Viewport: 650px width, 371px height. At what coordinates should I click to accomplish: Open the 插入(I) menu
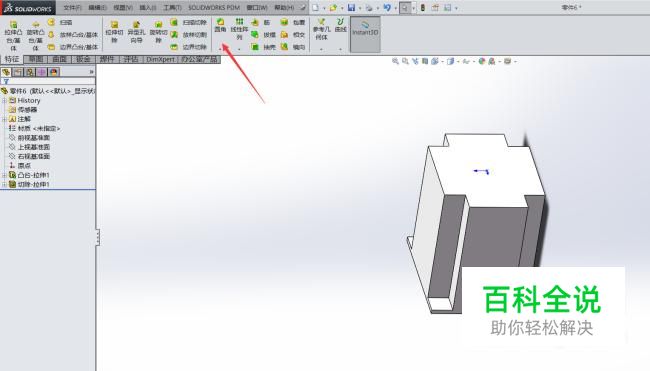click(148, 7)
